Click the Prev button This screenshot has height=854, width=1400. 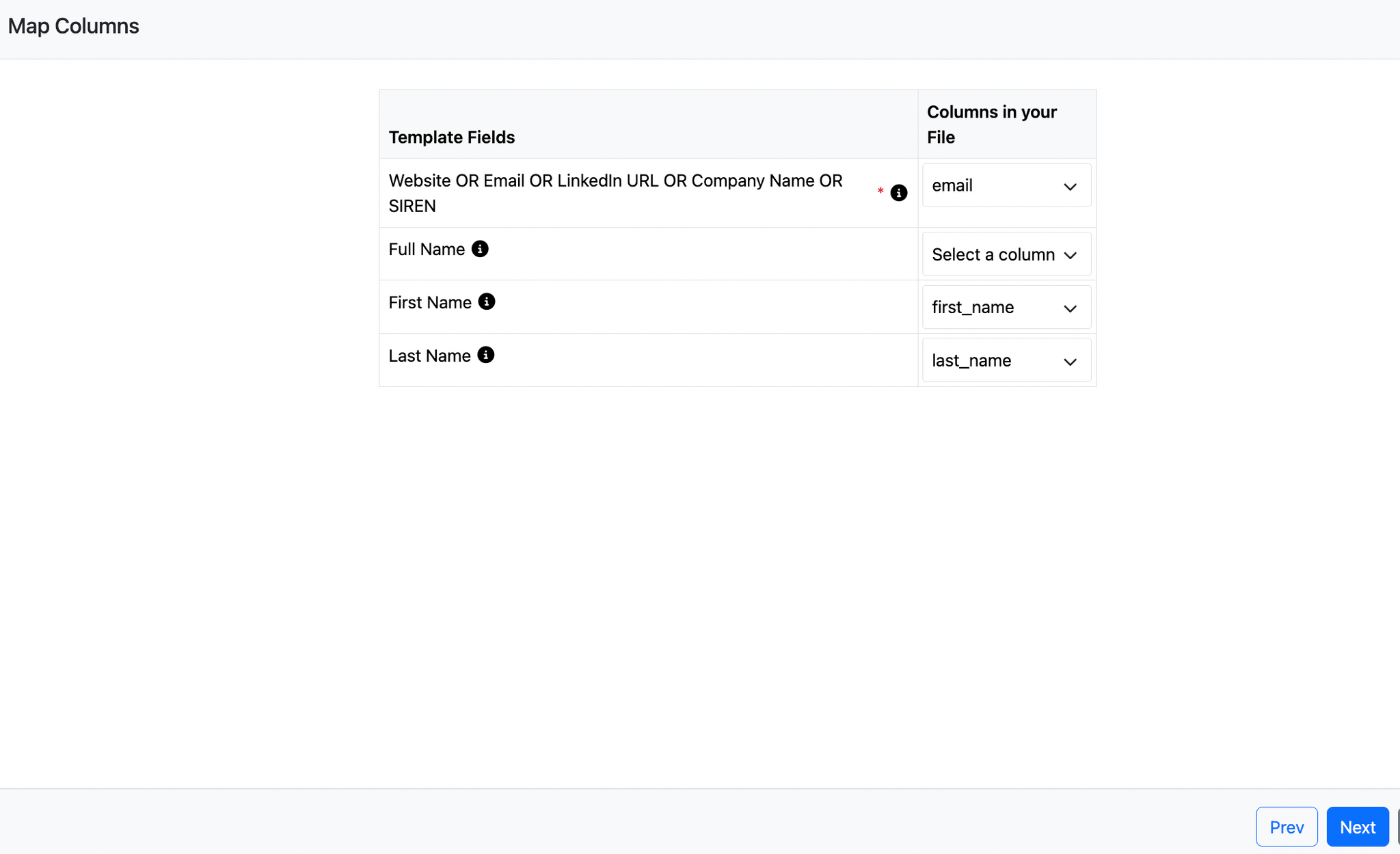[1287, 827]
